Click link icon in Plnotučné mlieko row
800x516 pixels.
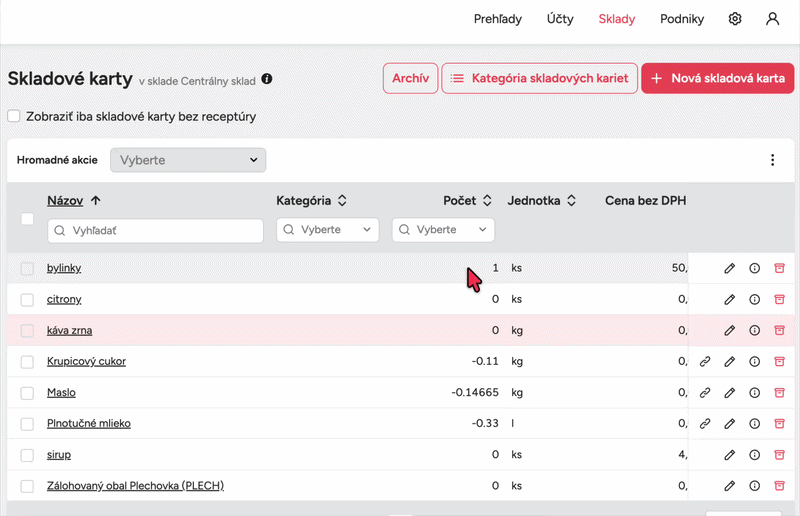[705, 424]
